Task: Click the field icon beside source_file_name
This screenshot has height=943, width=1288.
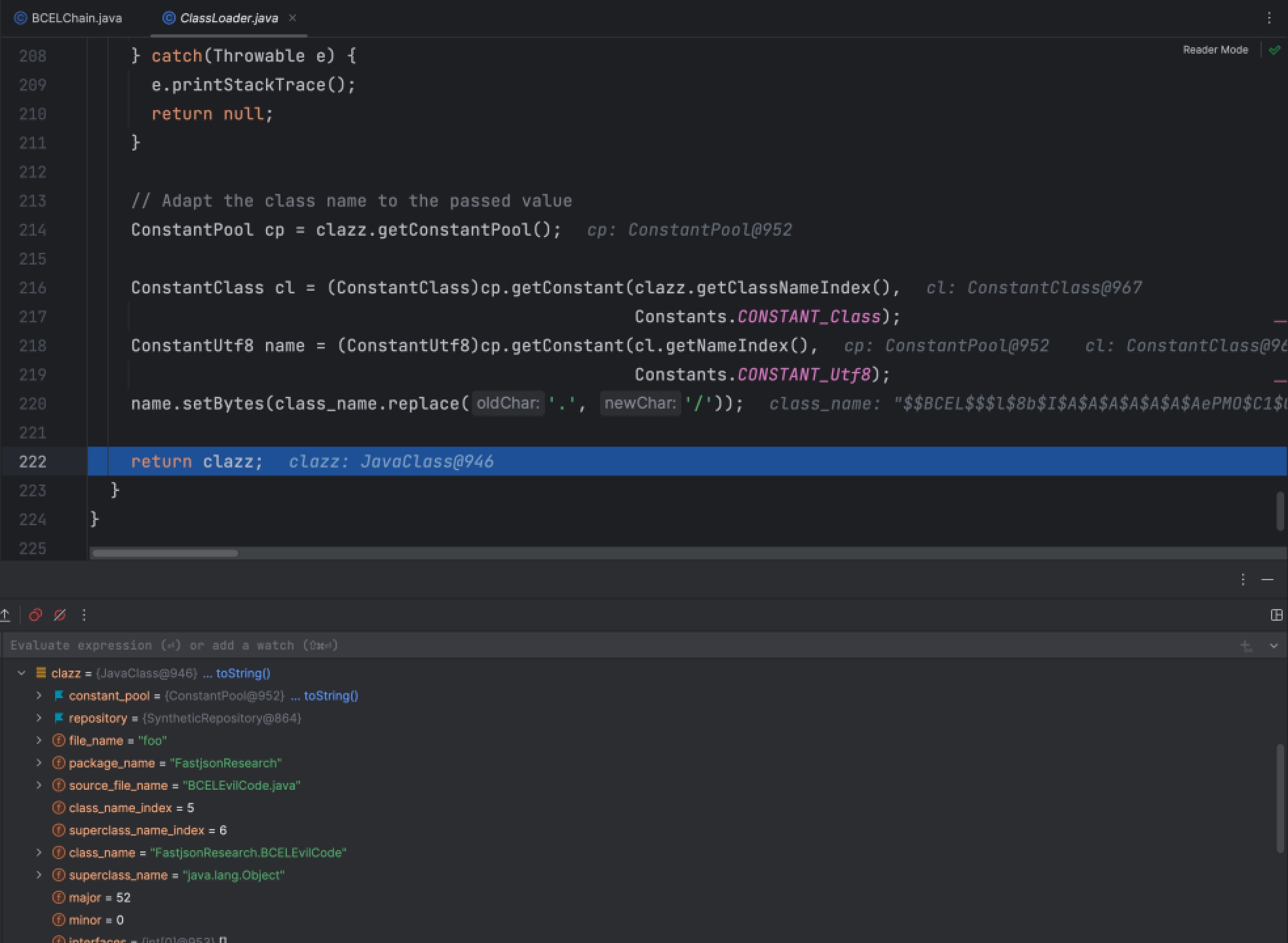Action: click(58, 785)
